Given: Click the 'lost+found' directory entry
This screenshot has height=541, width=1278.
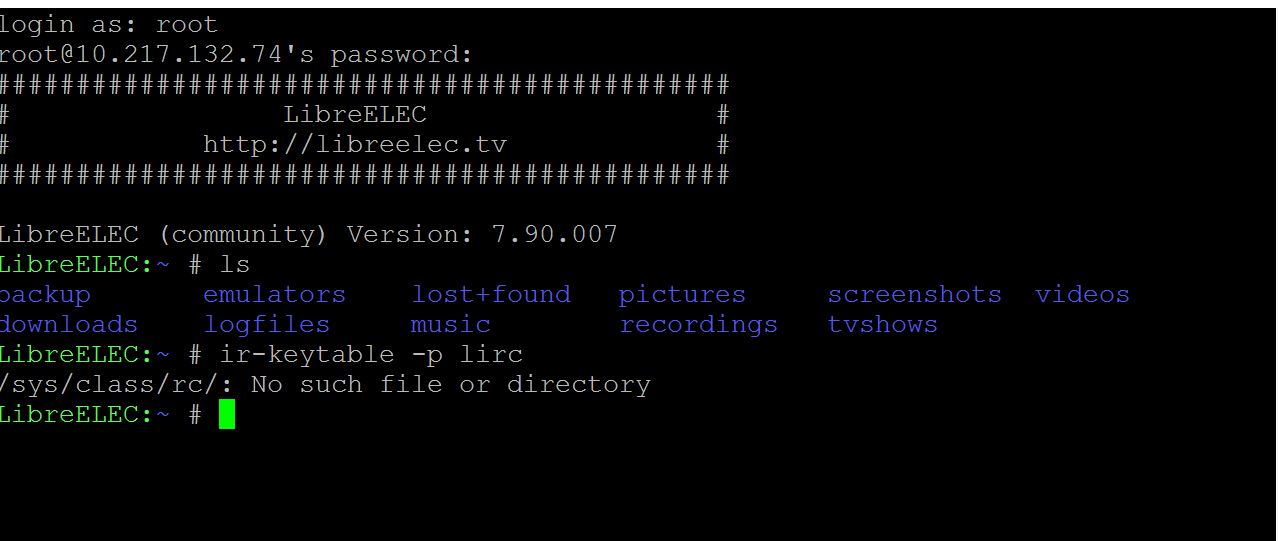Looking at the screenshot, I should click(x=491, y=295).
